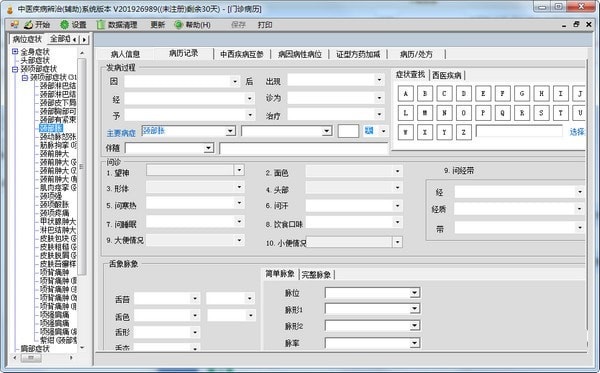Click the 开始 toolbar icon

coord(28,25)
